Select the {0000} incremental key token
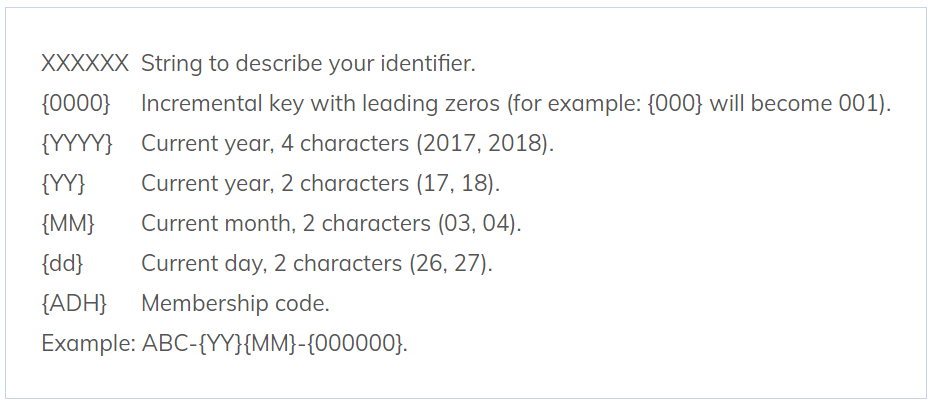 coord(76,104)
